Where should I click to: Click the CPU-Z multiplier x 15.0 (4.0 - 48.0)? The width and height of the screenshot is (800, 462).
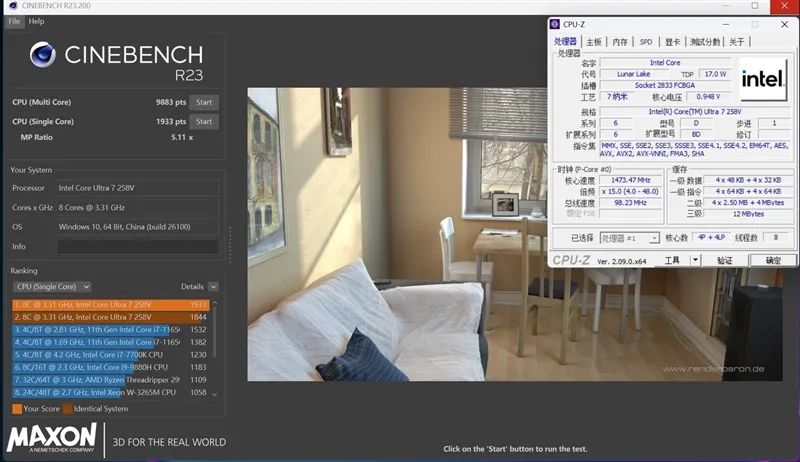tap(631, 192)
